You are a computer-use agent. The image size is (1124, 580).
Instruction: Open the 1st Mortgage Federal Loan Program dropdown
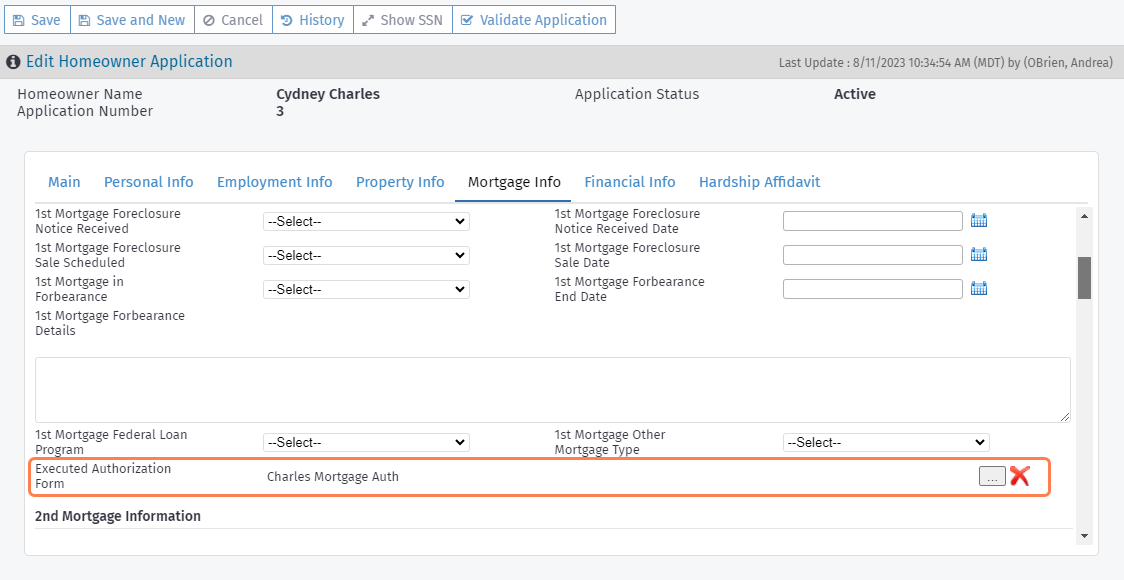point(366,441)
